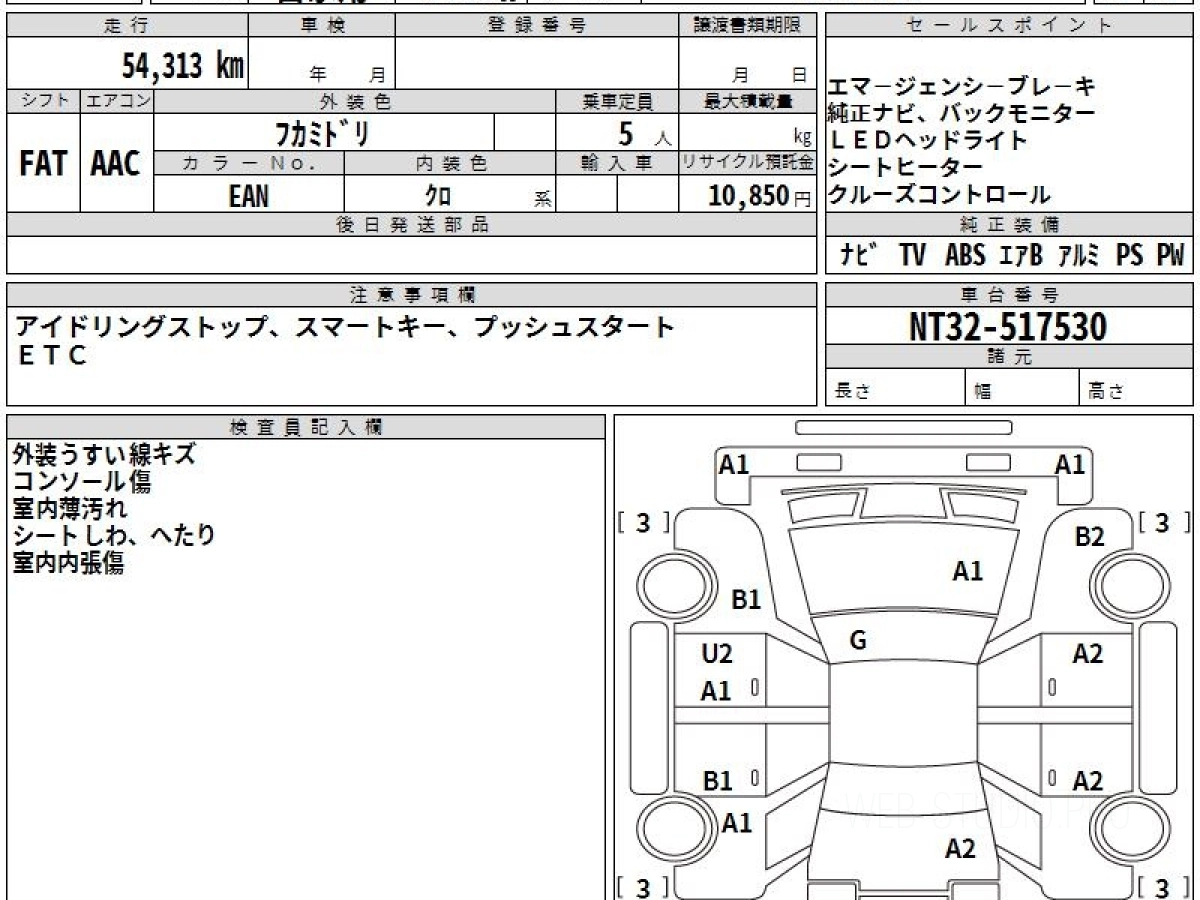
Task: Click the PW equipment entry
Action: (x=1170, y=256)
